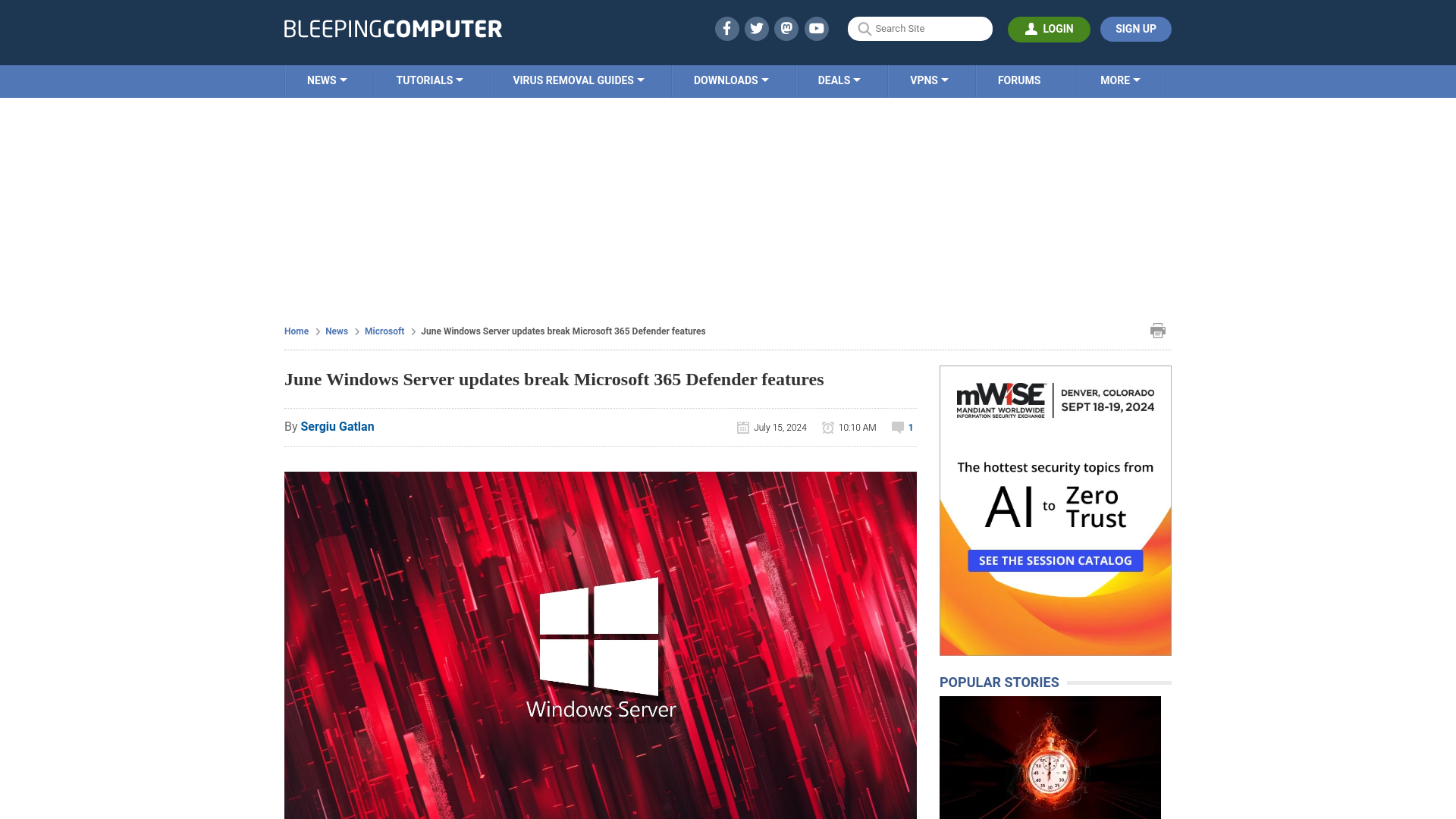This screenshot has height=819, width=1456.
Task: Click the Sergiu Gatlan author link
Action: (337, 426)
